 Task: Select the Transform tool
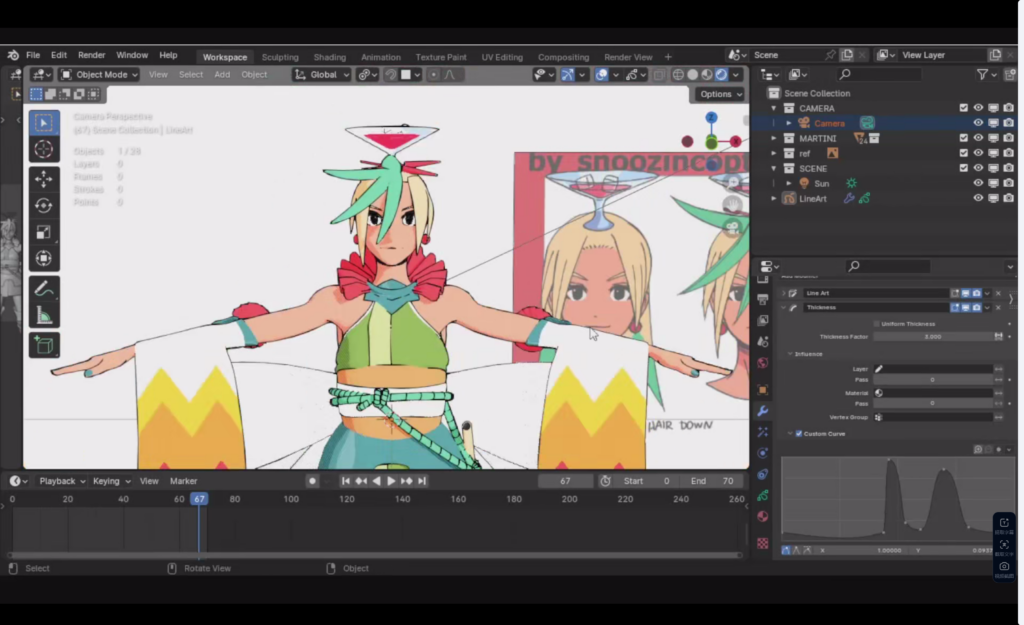pos(44,259)
